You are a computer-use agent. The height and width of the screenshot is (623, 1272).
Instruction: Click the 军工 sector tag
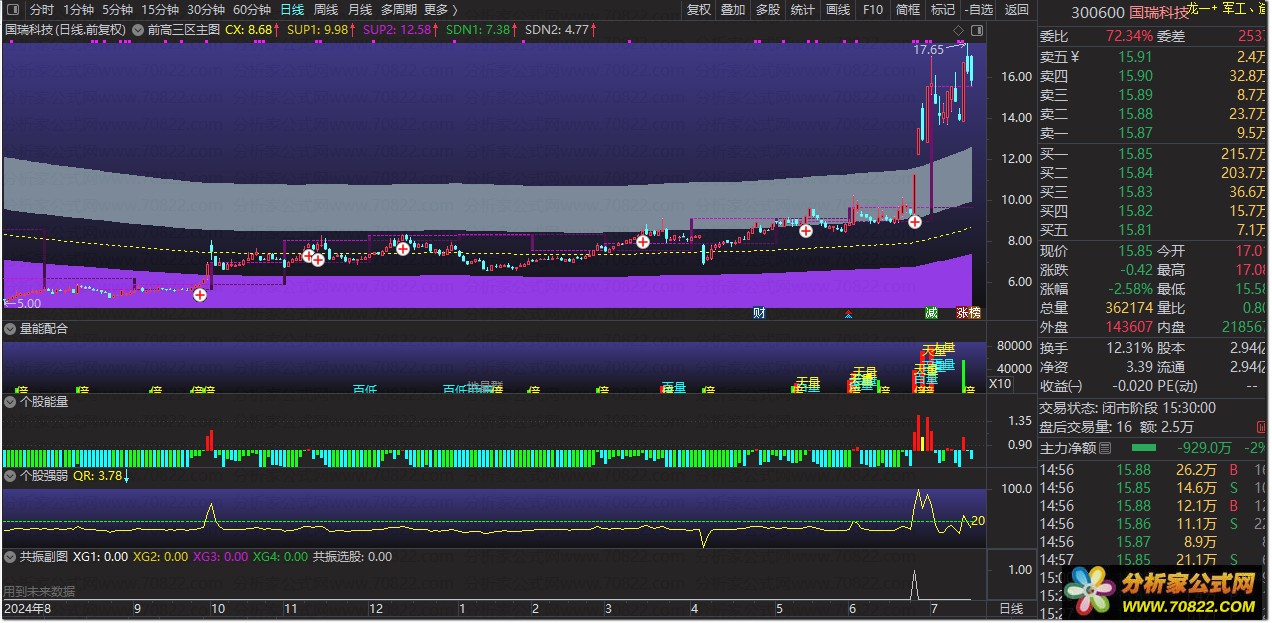click(1236, 8)
